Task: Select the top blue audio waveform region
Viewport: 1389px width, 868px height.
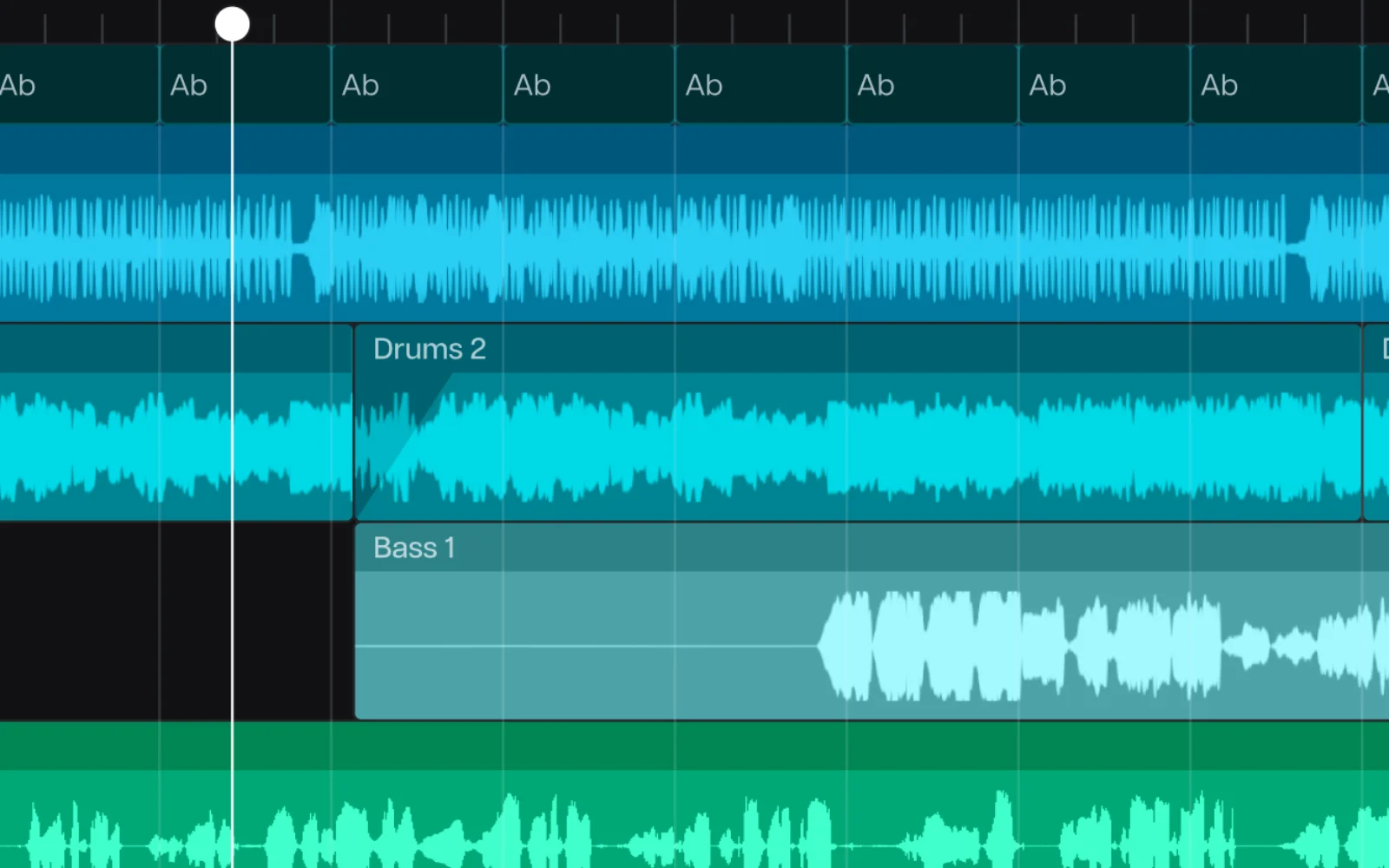Action: tap(694, 223)
